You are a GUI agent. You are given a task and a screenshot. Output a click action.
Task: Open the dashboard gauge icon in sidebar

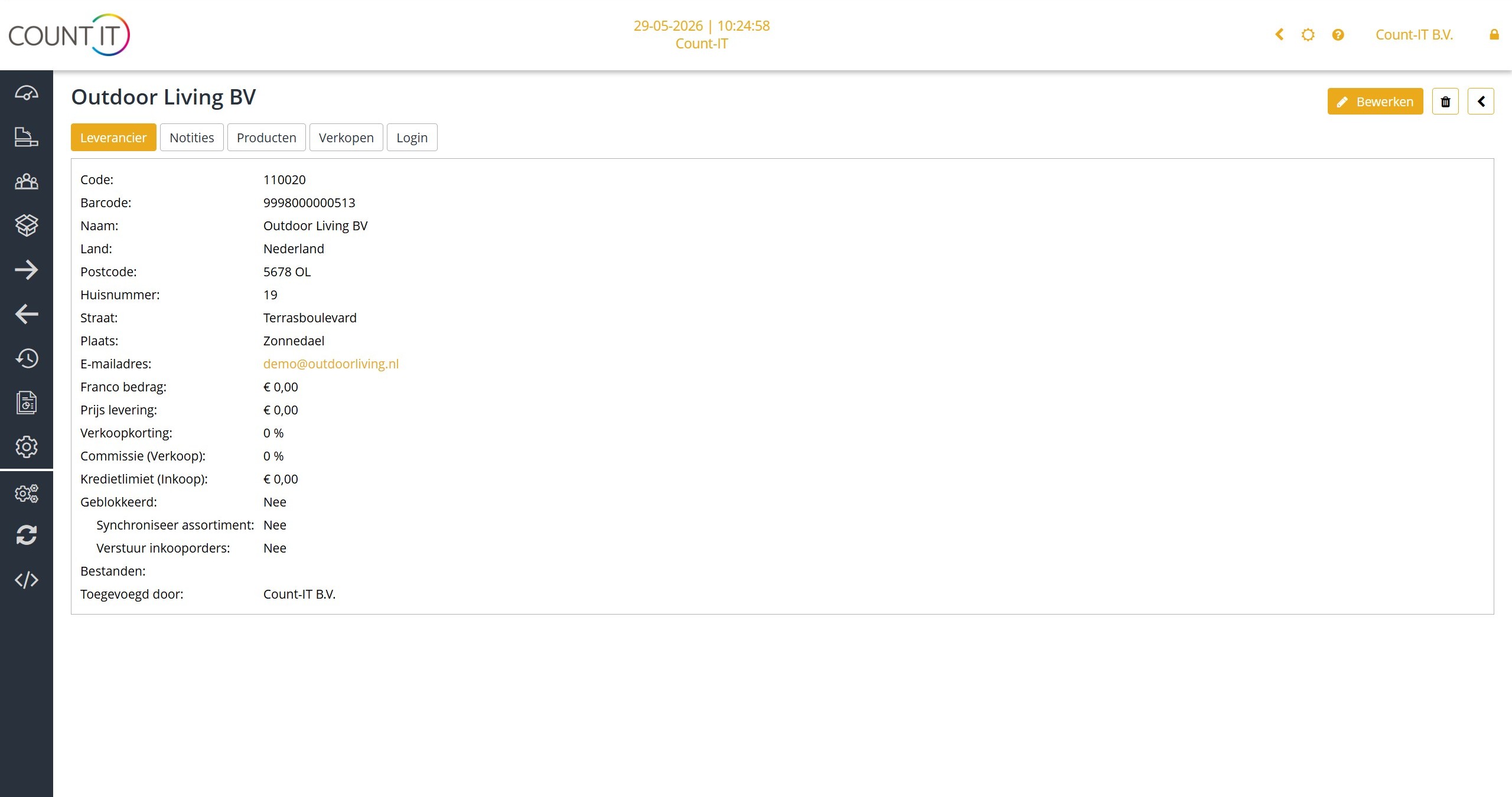pyautogui.click(x=27, y=93)
